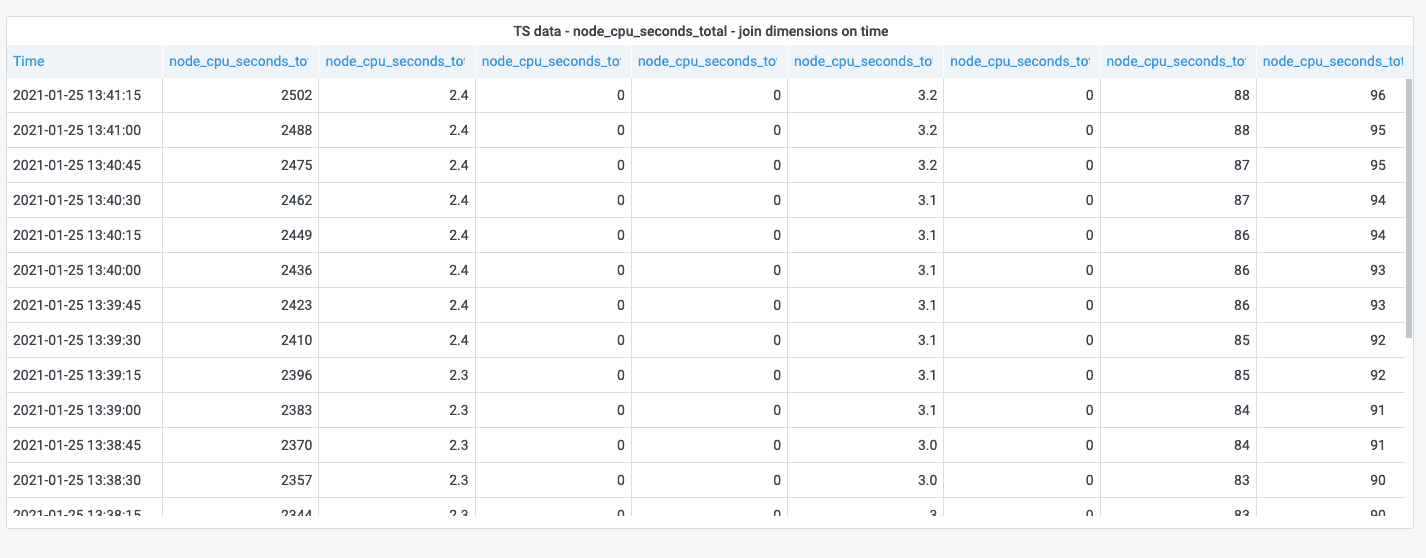Select the 2021-01-25 13:40:30 time cell
Viewport: 1426px width, 558px height.
click(76, 200)
